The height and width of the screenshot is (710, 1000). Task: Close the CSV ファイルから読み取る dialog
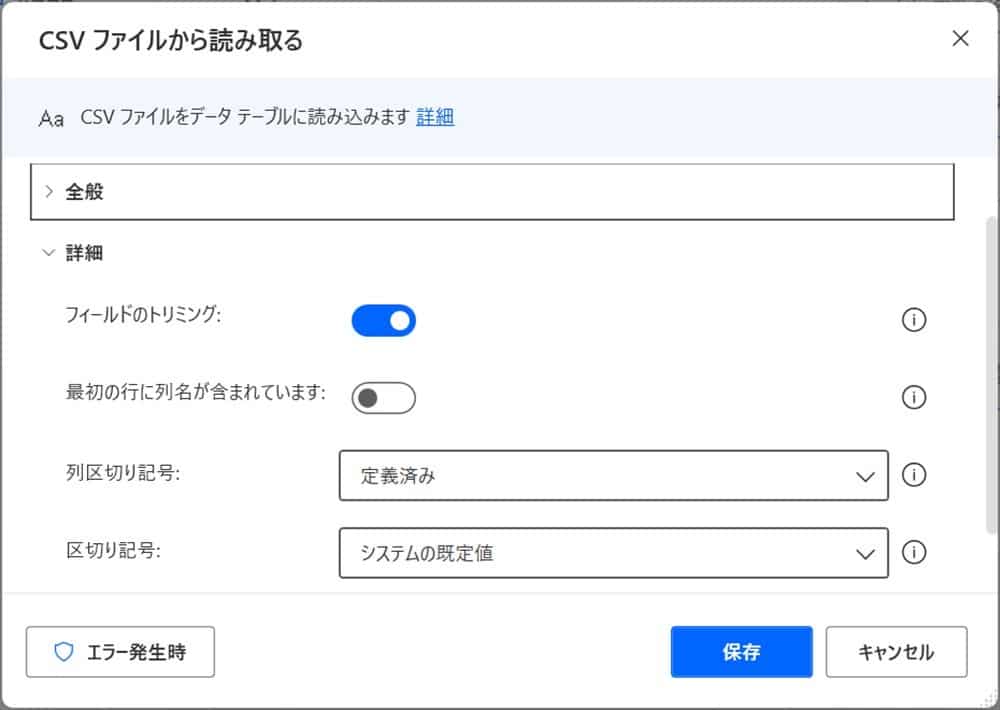[960, 39]
